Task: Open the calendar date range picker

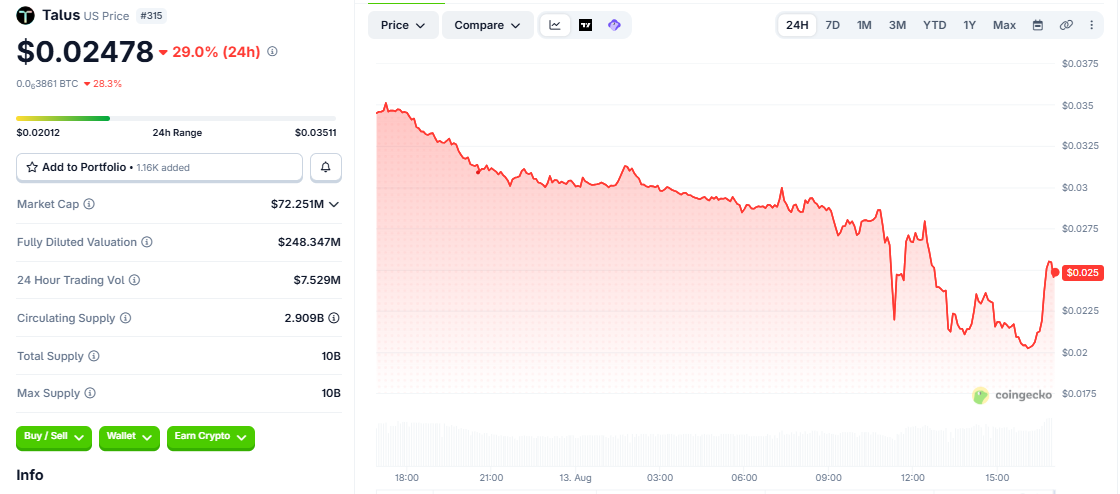Action: 1038,25
